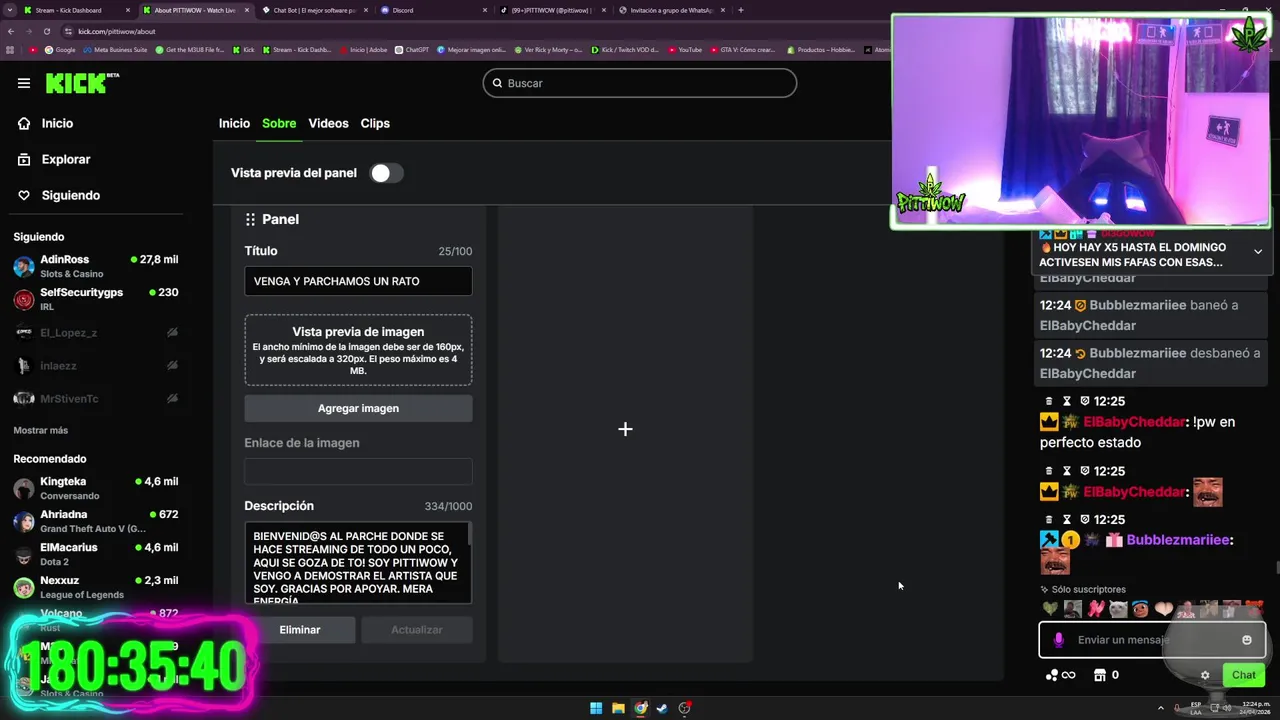Click Agregar imagen button
Viewport: 1280px width, 720px height.
[x=358, y=408]
